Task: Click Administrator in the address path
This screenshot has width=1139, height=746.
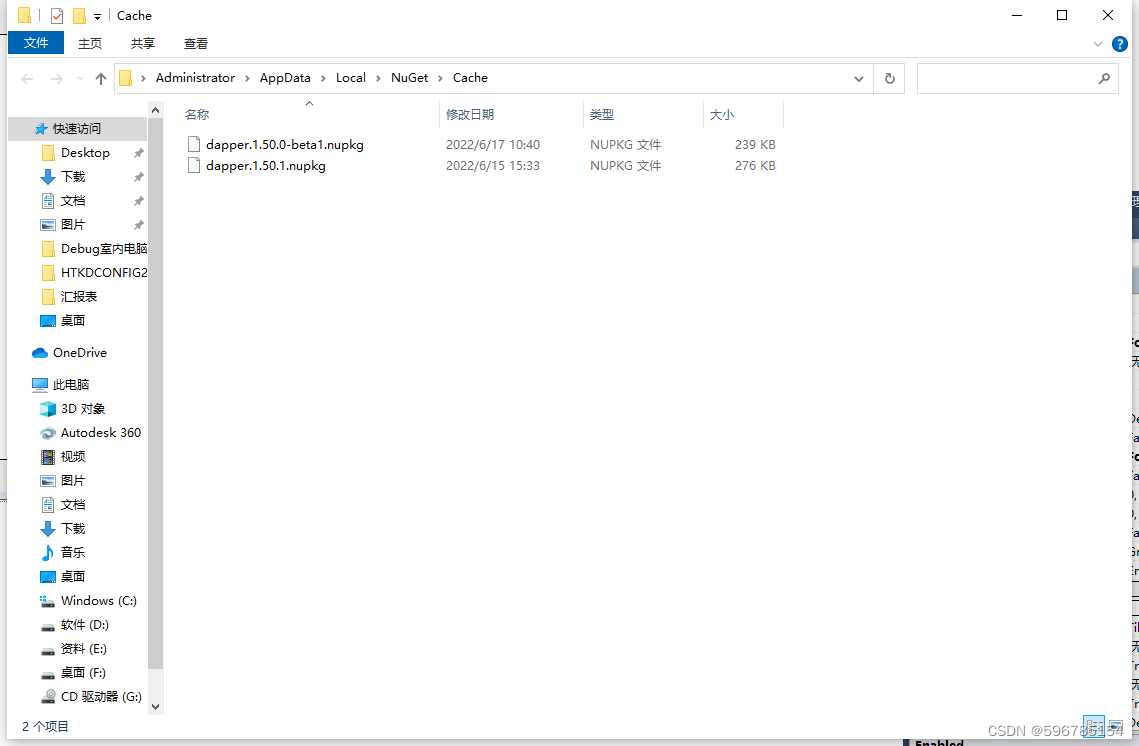Action: tap(195, 78)
